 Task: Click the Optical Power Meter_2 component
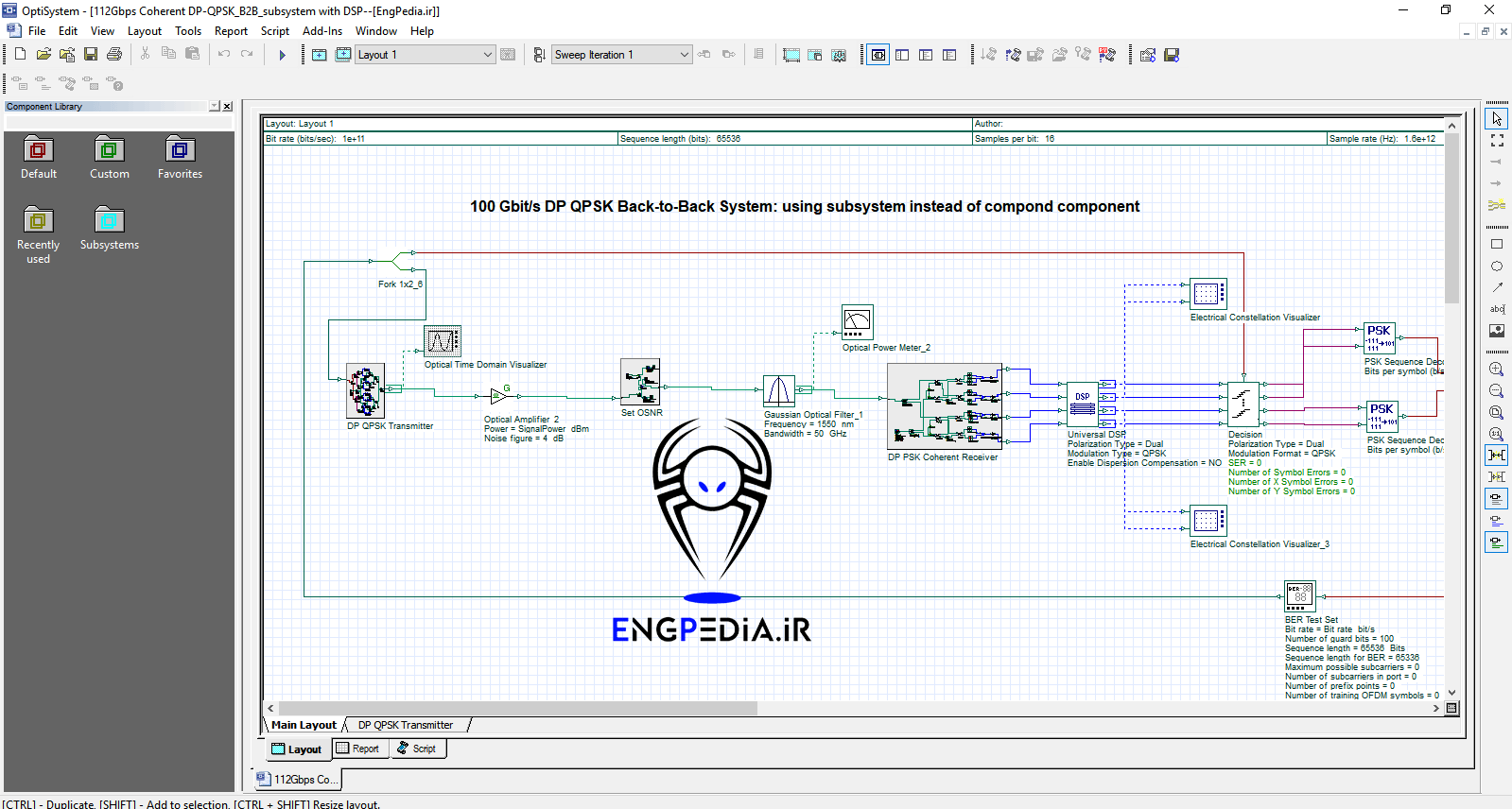coord(858,321)
